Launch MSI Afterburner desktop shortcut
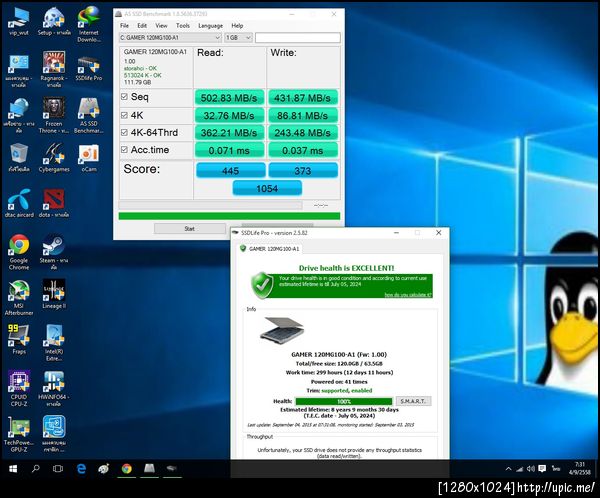The image size is (600, 498). click(x=19, y=298)
